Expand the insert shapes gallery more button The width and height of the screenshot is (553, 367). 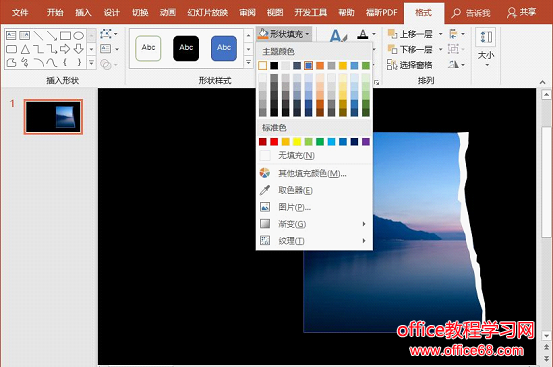(x=92, y=63)
